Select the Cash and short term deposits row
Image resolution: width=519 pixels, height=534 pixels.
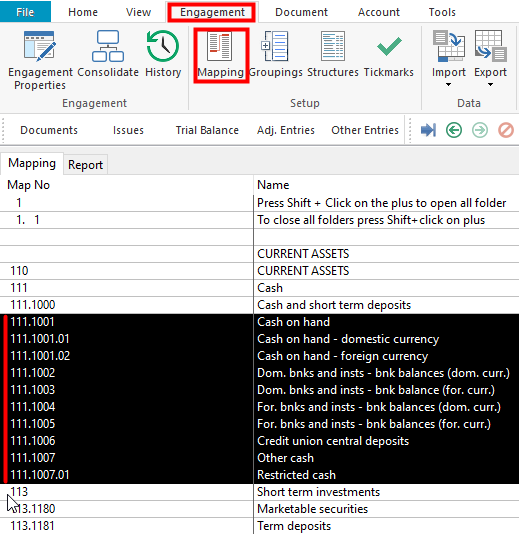point(260,305)
